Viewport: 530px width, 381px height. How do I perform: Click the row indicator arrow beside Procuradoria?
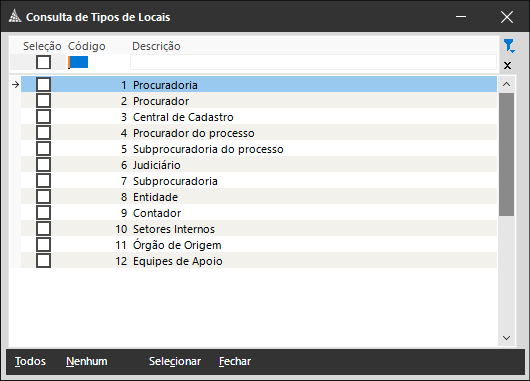[x=16, y=85]
